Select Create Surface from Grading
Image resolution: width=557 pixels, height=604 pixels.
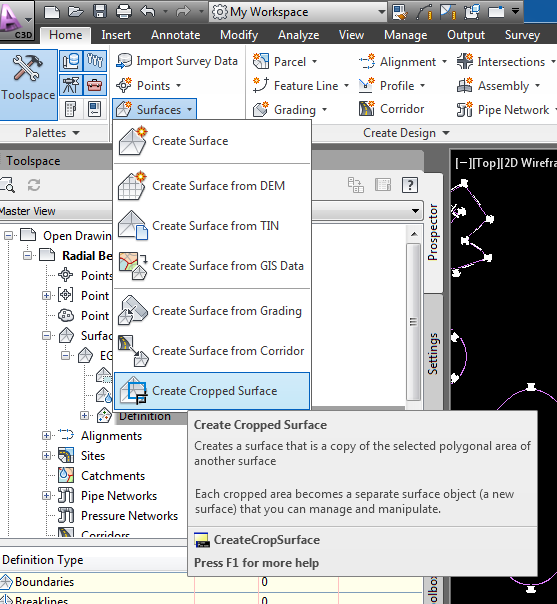pyautogui.click(x=212, y=311)
